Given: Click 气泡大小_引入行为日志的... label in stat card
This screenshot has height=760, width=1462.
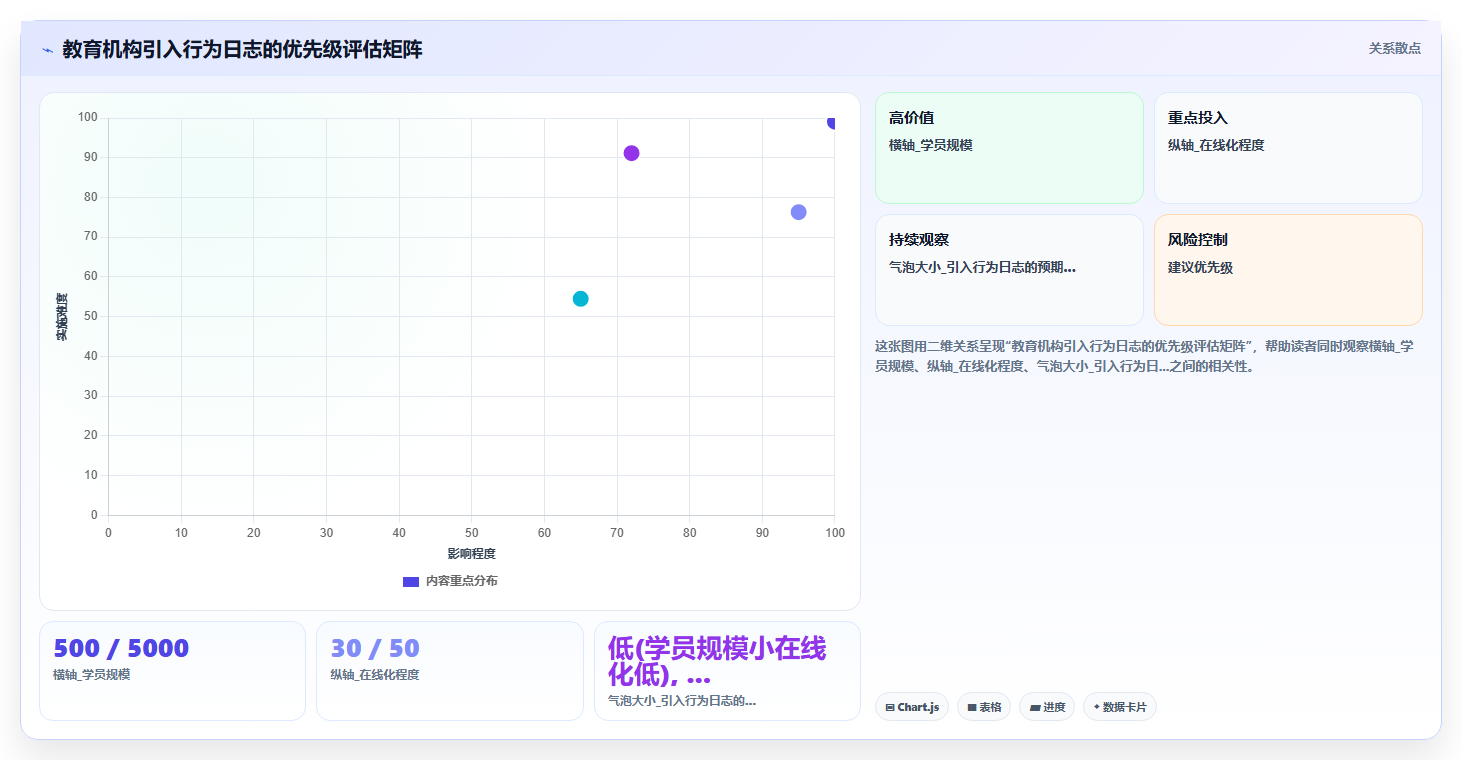Looking at the screenshot, I should pyautogui.click(x=682, y=701).
